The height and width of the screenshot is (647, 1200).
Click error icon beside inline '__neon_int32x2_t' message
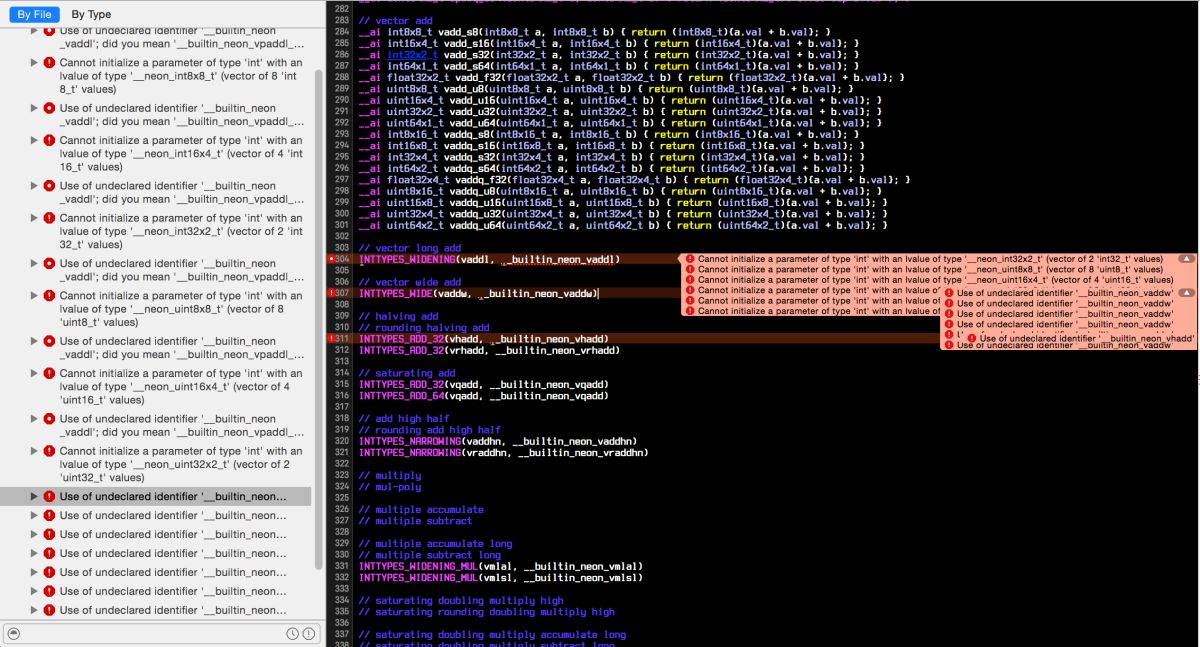(x=690, y=258)
